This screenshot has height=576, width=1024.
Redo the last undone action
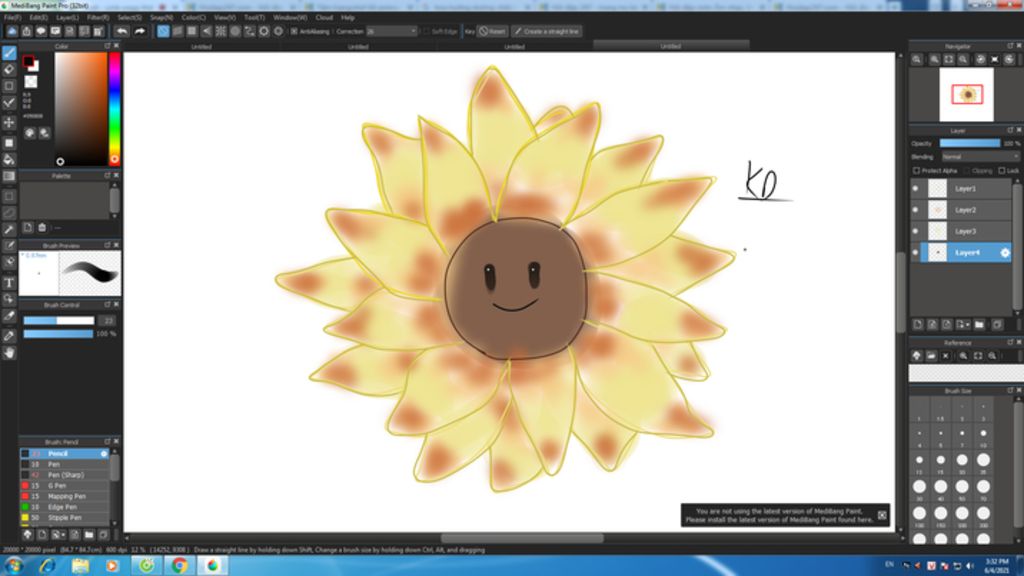pos(140,31)
